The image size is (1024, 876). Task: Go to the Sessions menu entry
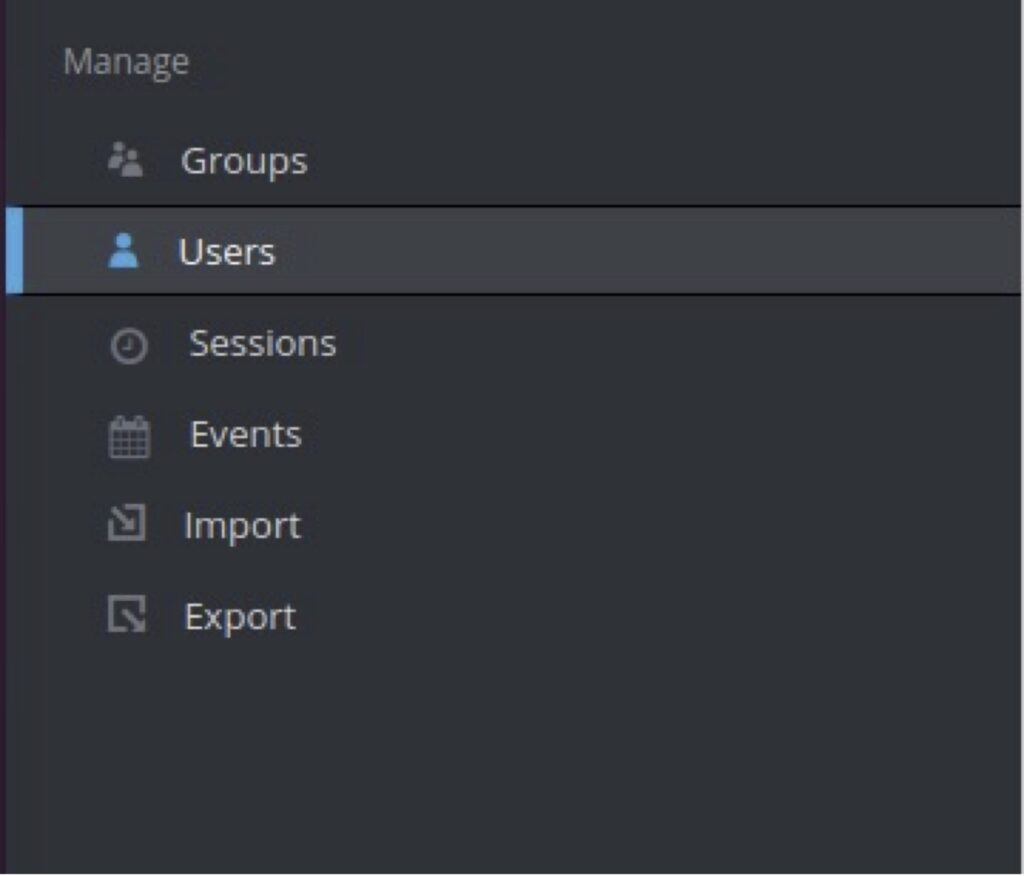tap(263, 344)
